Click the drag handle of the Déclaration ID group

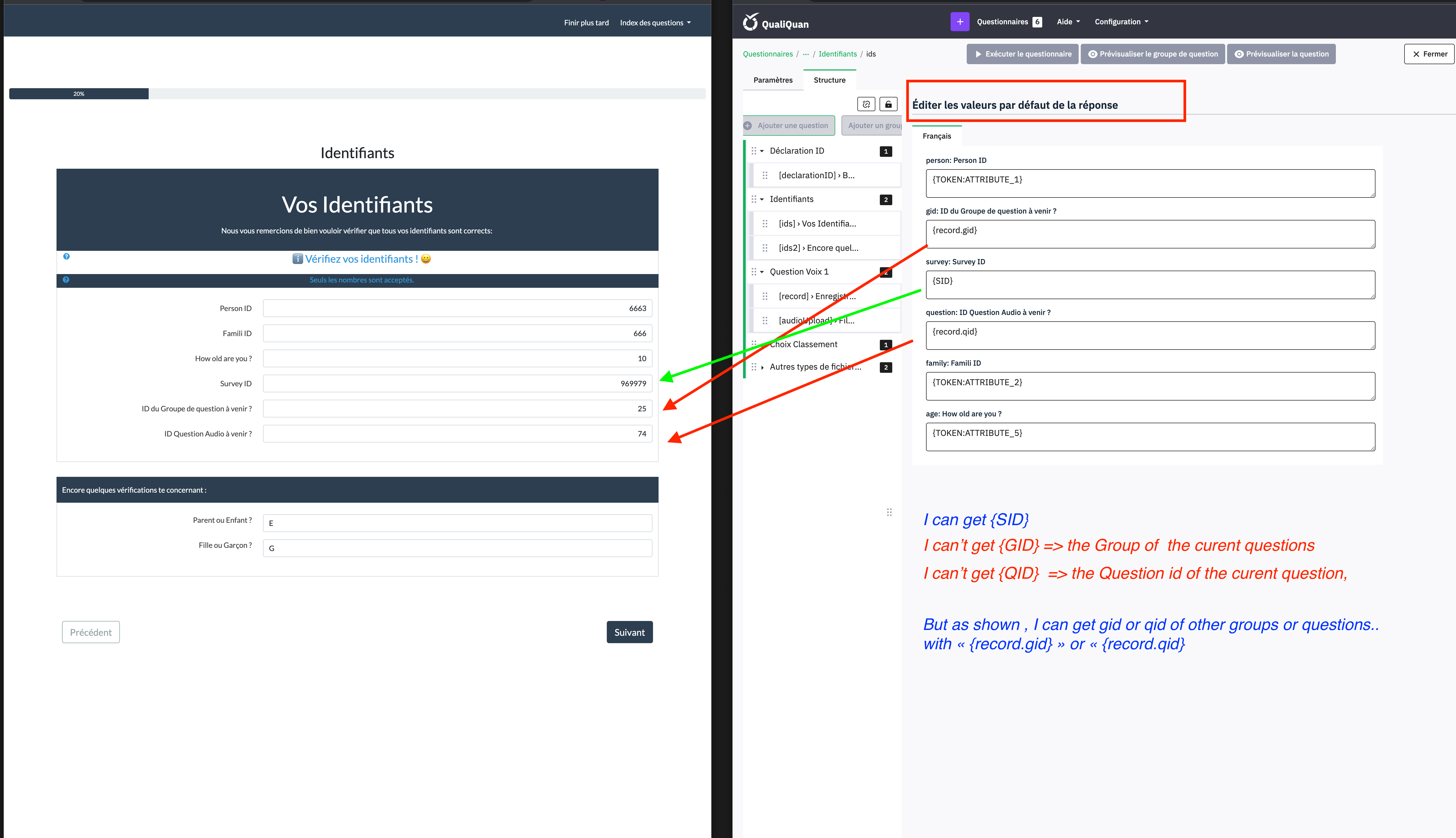(754, 151)
